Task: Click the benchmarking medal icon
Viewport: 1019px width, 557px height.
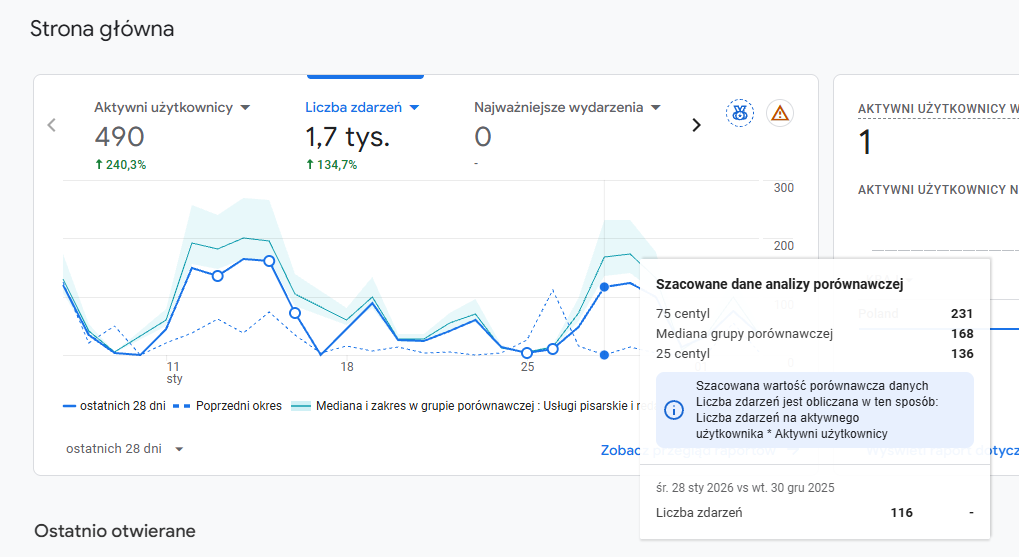Action: click(740, 113)
